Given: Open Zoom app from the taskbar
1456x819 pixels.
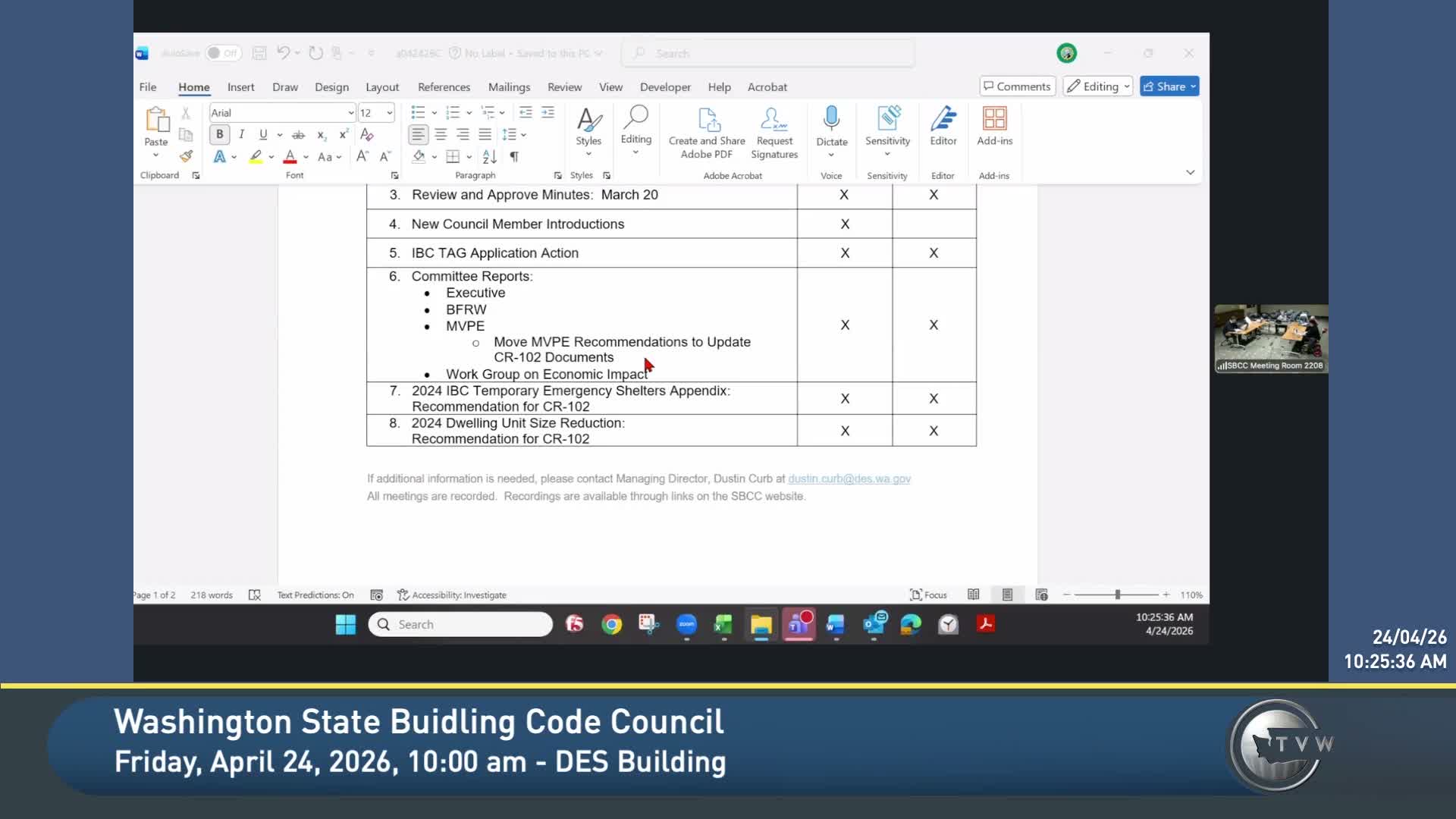Looking at the screenshot, I should click(x=686, y=624).
